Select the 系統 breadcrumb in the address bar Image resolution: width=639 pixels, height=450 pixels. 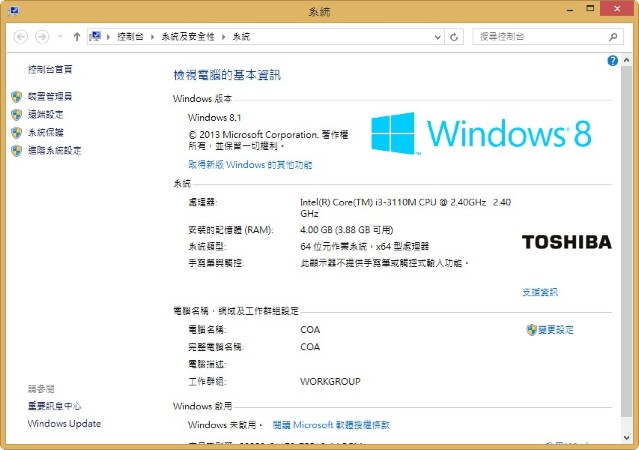click(x=241, y=37)
